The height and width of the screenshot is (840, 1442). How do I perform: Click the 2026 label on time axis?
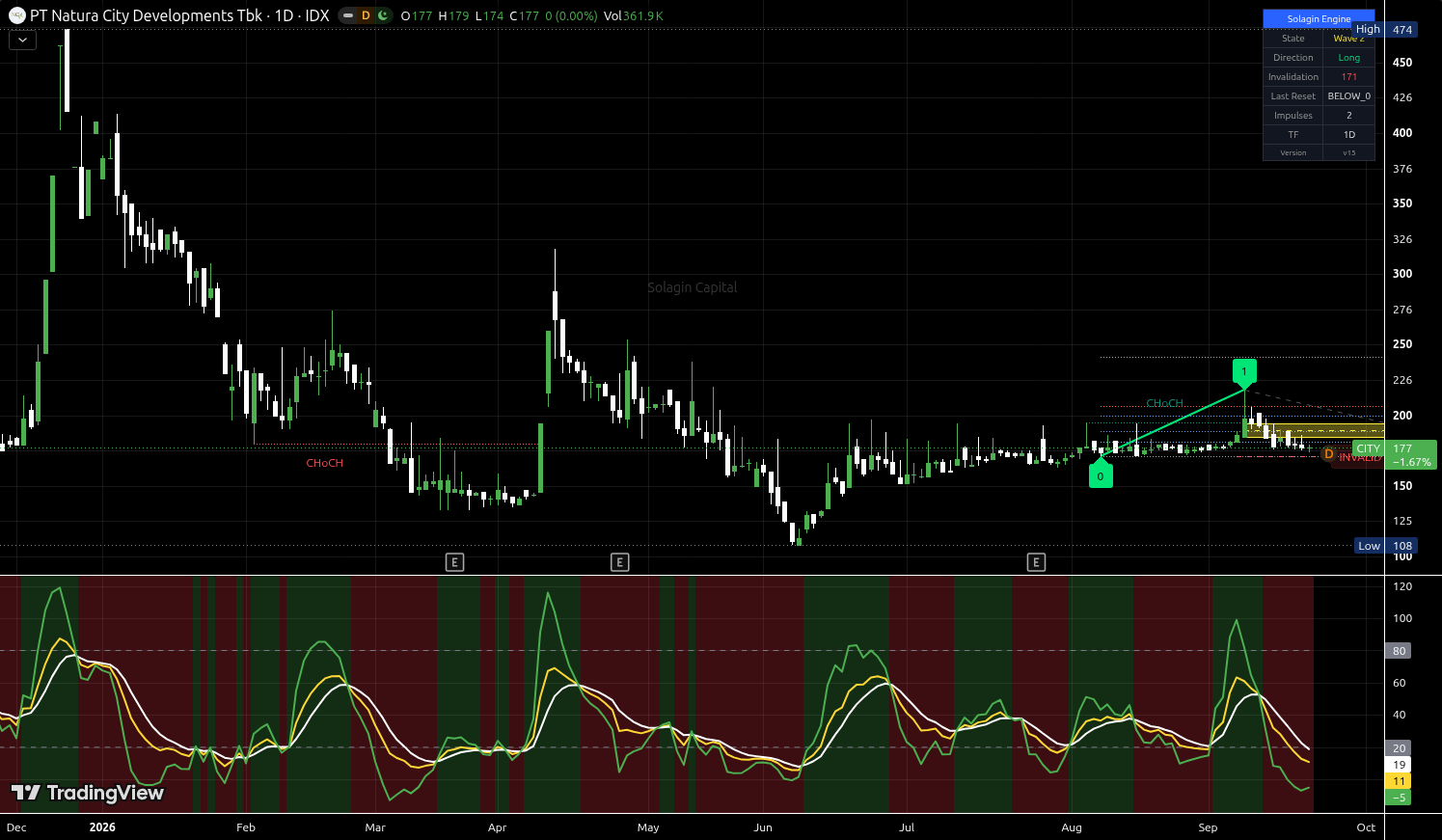102,827
